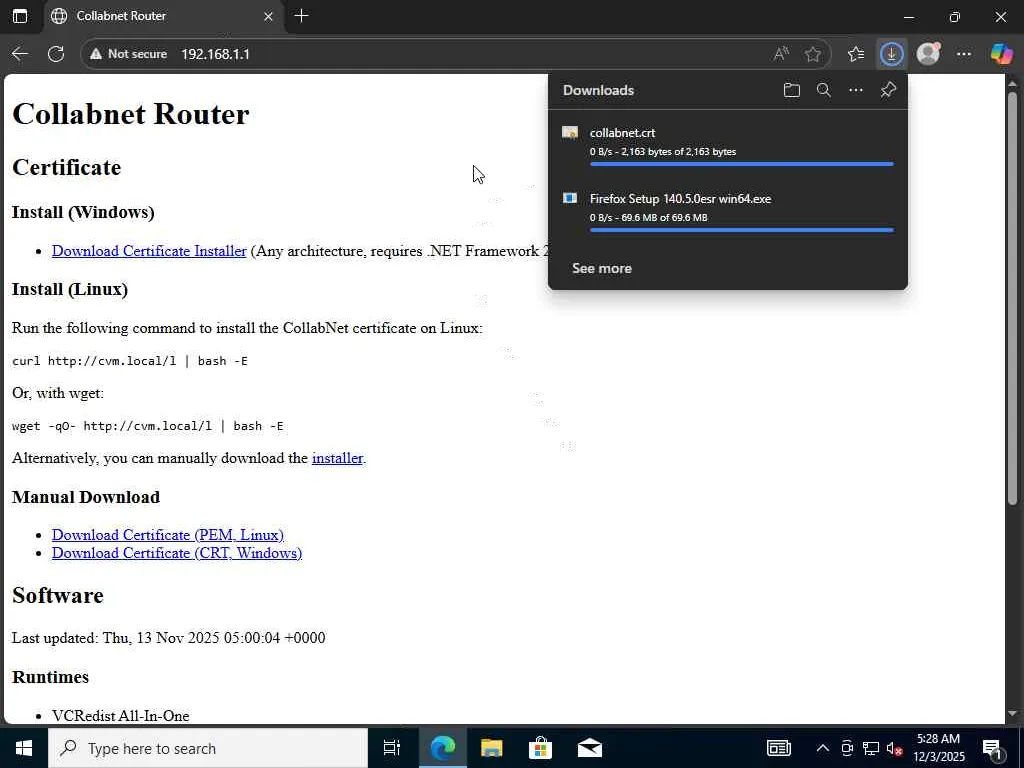Click the taskbar search box
The height and width of the screenshot is (768, 1024).
[208, 748]
